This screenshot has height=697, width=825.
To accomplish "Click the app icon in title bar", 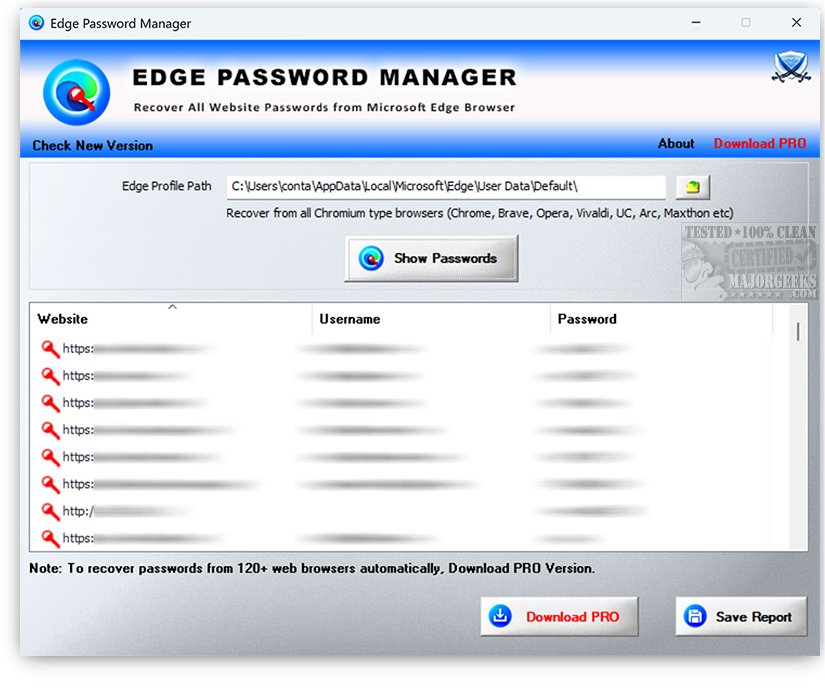I will pos(36,23).
